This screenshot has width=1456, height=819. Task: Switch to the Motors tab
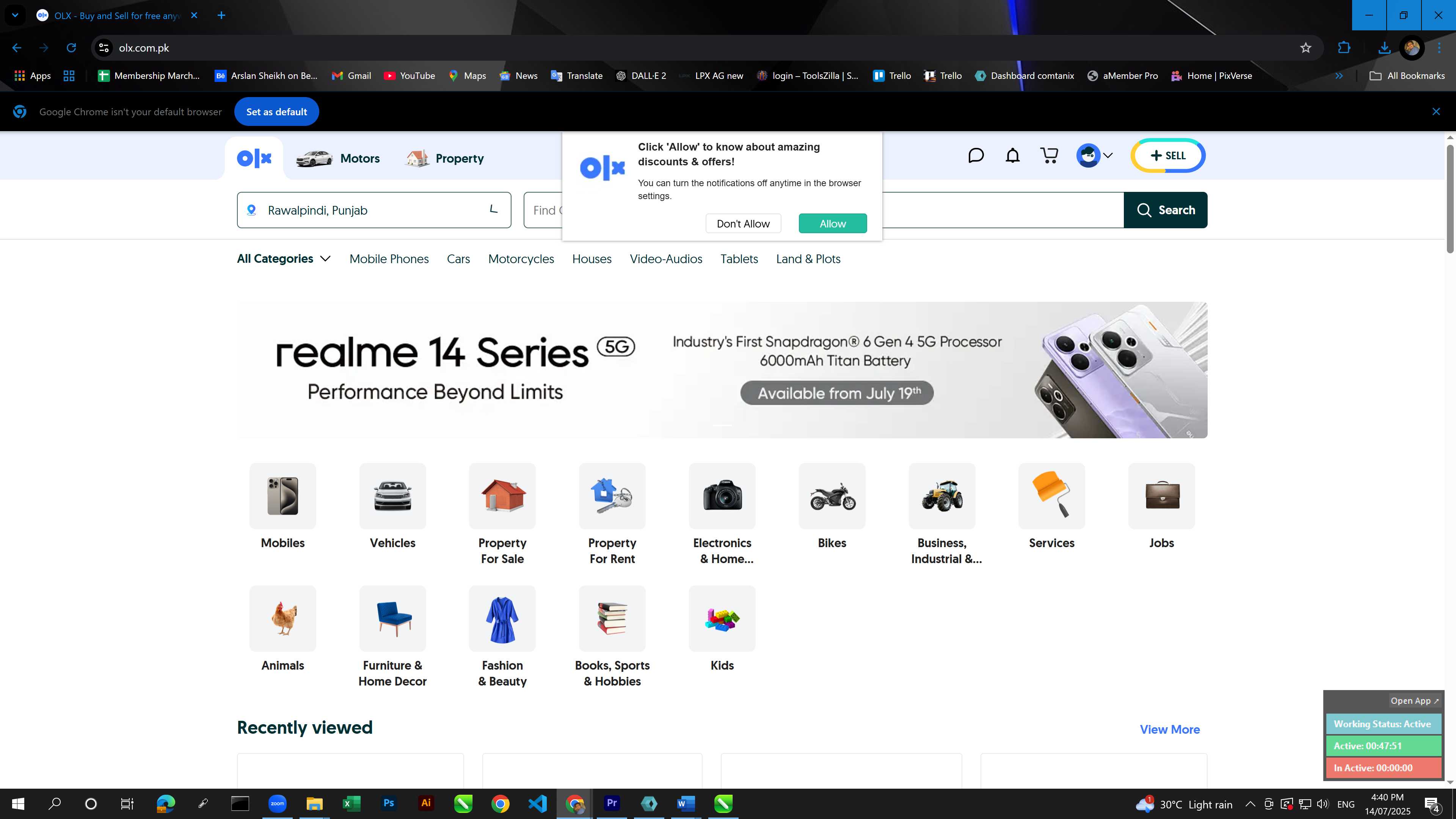click(x=338, y=158)
